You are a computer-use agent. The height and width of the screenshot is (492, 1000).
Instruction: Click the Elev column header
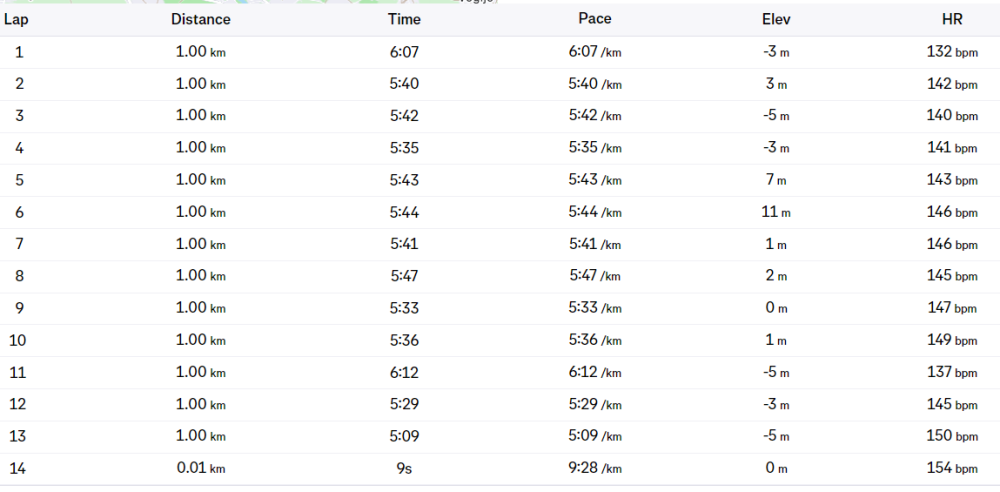[x=776, y=20]
